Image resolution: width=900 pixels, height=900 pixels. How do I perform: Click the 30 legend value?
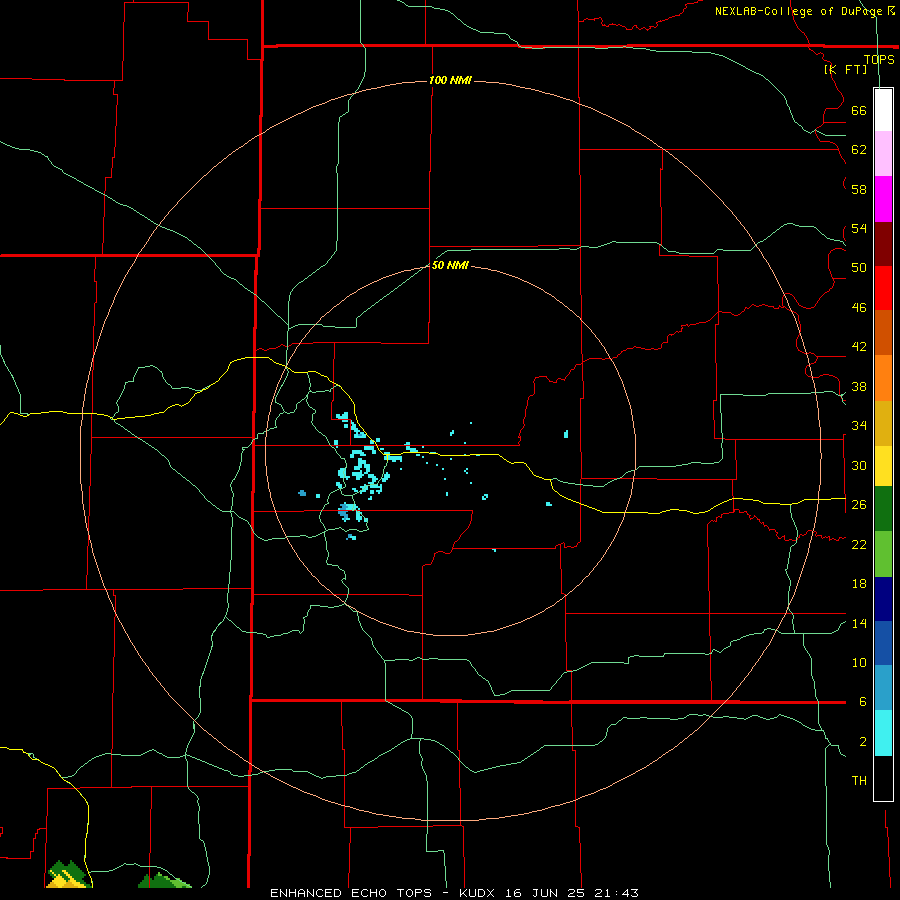pos(859,465)
